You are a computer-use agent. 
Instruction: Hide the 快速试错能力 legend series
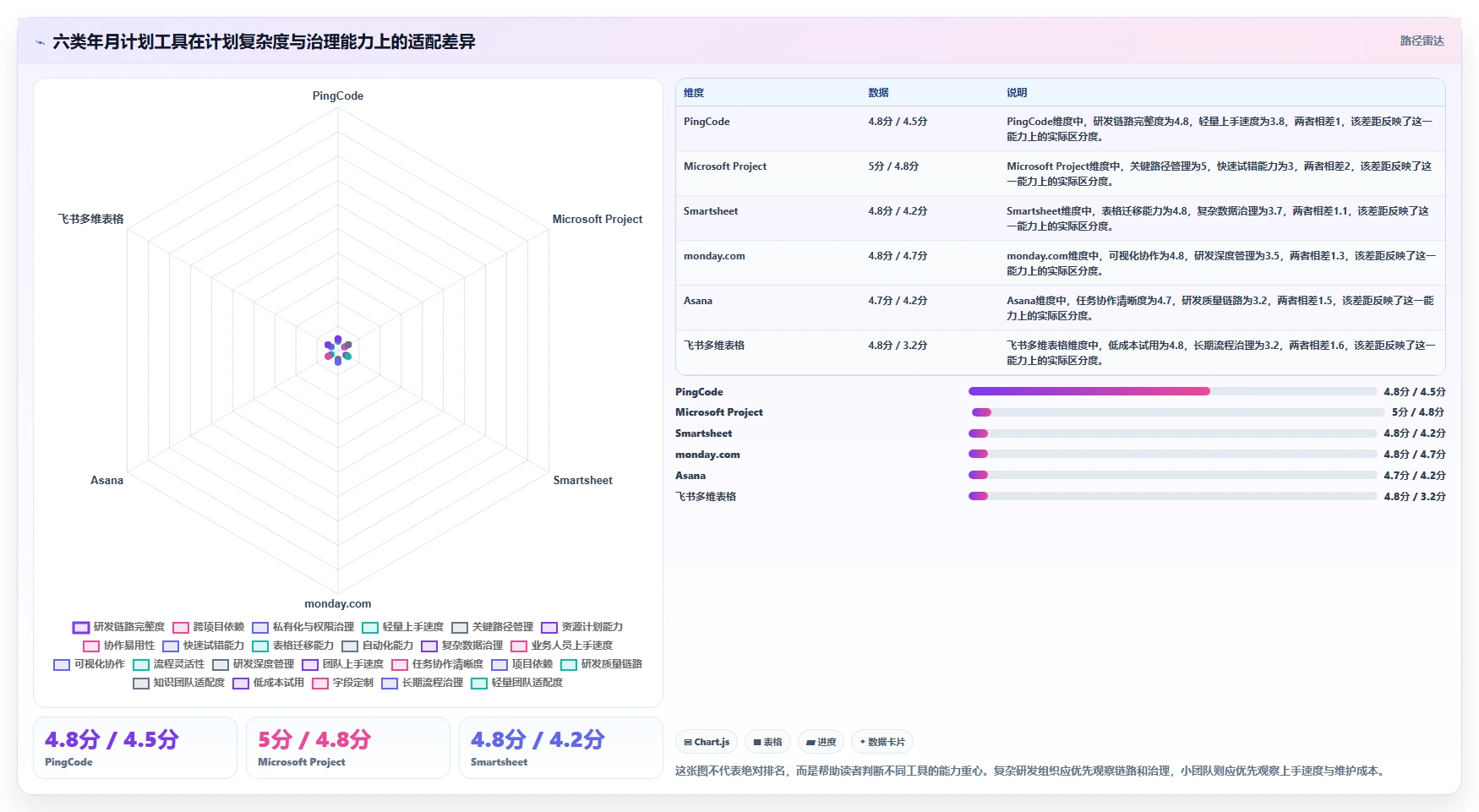tap(203, 646)
